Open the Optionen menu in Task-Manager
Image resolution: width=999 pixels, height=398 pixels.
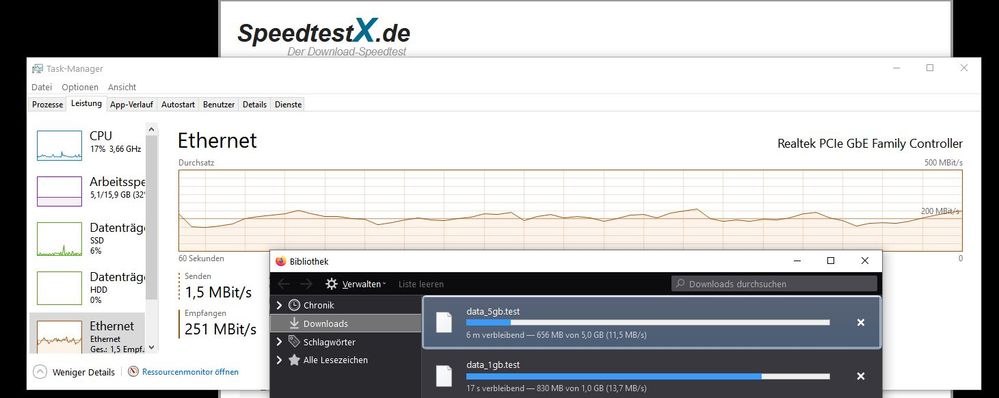(80, 87)
